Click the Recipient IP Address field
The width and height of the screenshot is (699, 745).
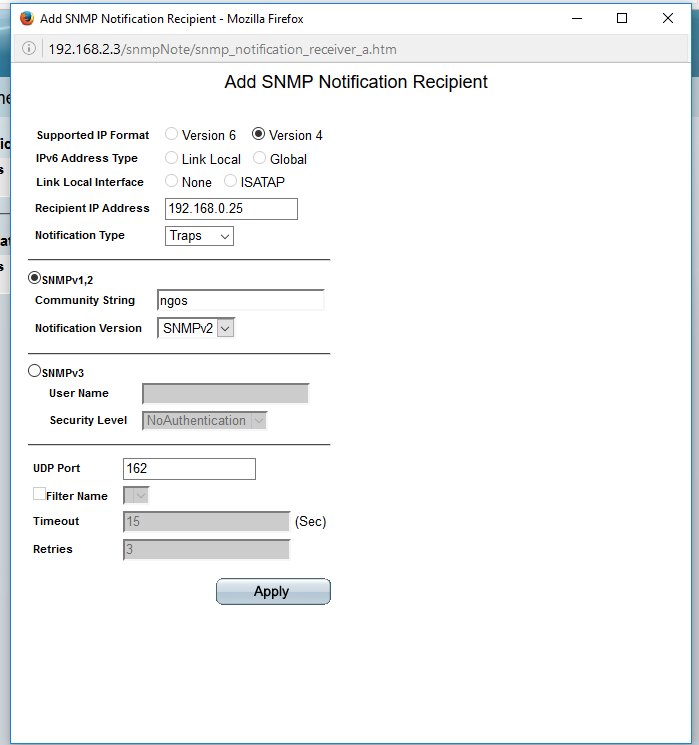231,209
